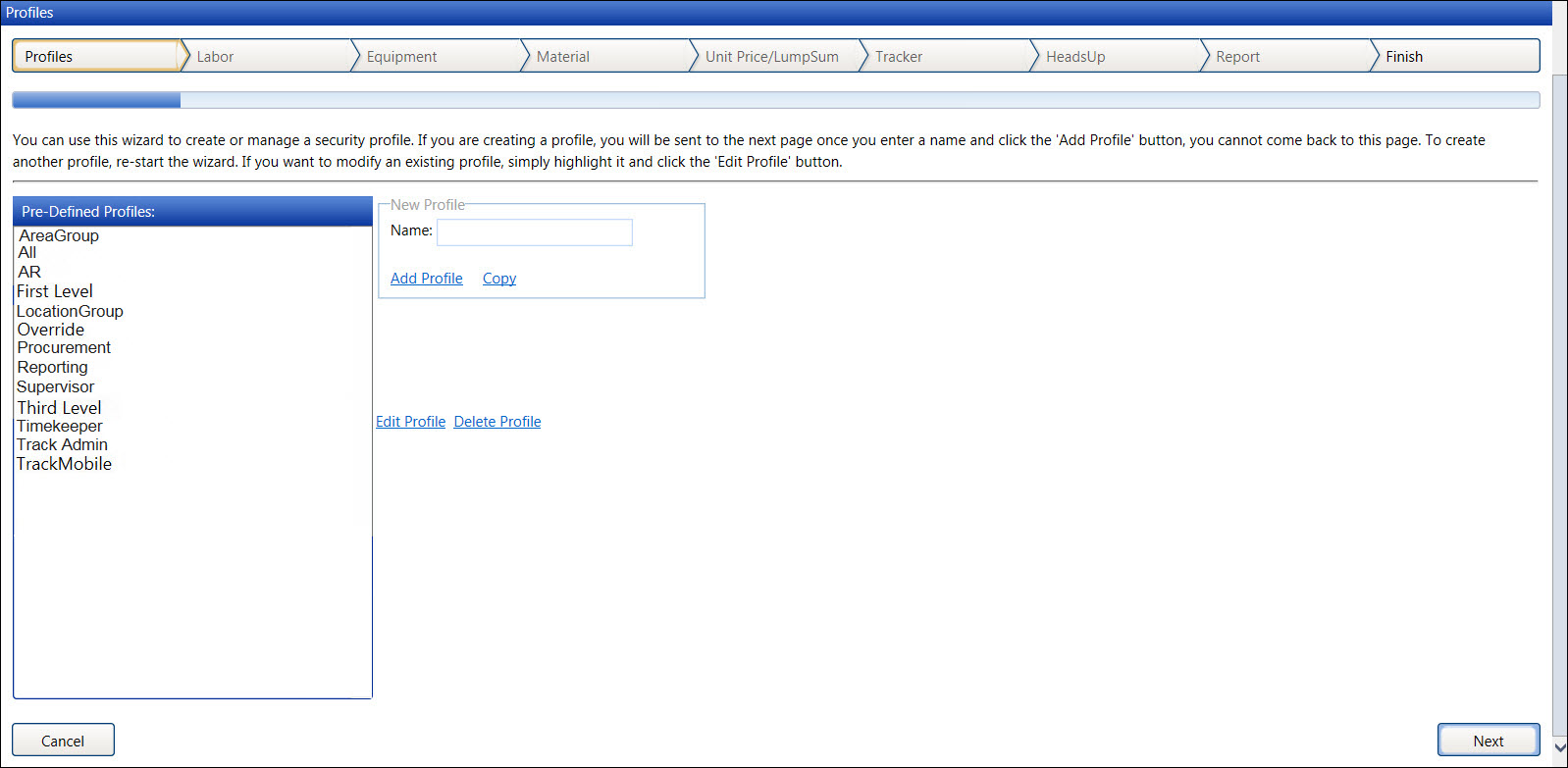
Task: Click the Delete Profile link
Action: [x=497, y=422]
